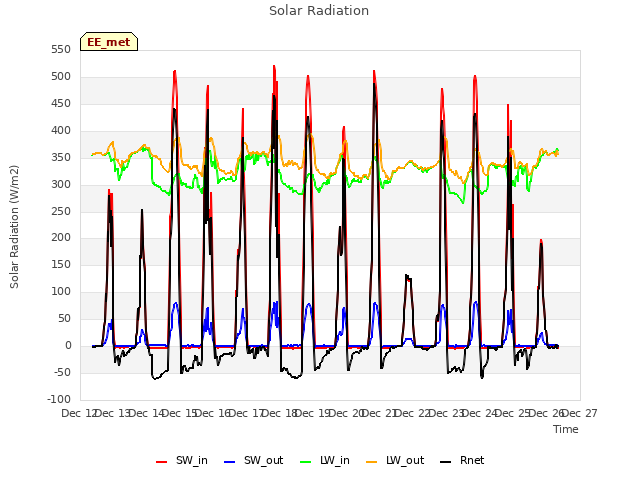The height and width of the screenshot is (480, 640).
Task: Click the 350 y-axis tick label
Action: (61, 158)
